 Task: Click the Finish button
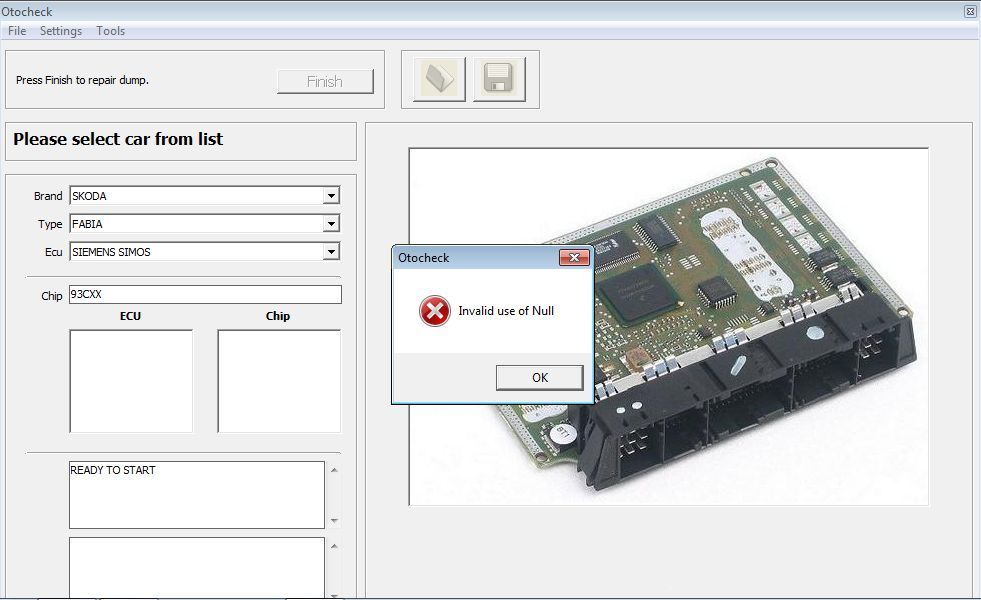(x=325, y=82)
